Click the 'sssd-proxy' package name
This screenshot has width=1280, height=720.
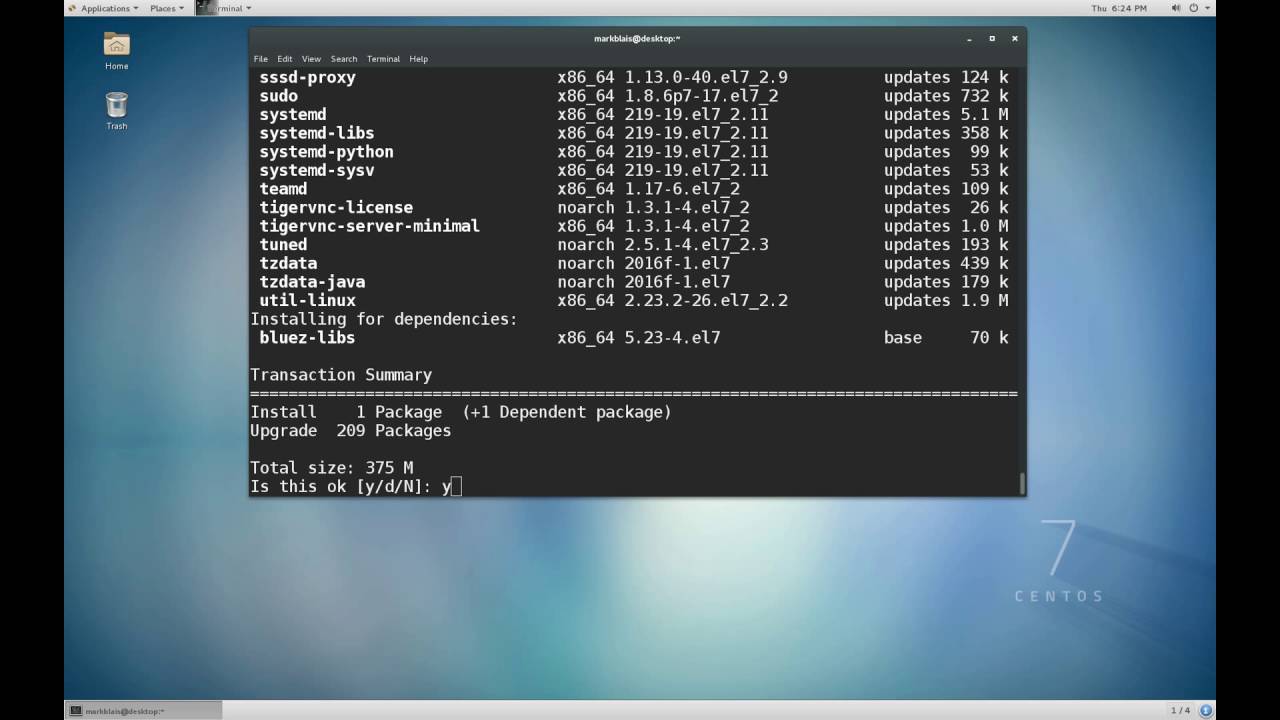tap(308, 78)
